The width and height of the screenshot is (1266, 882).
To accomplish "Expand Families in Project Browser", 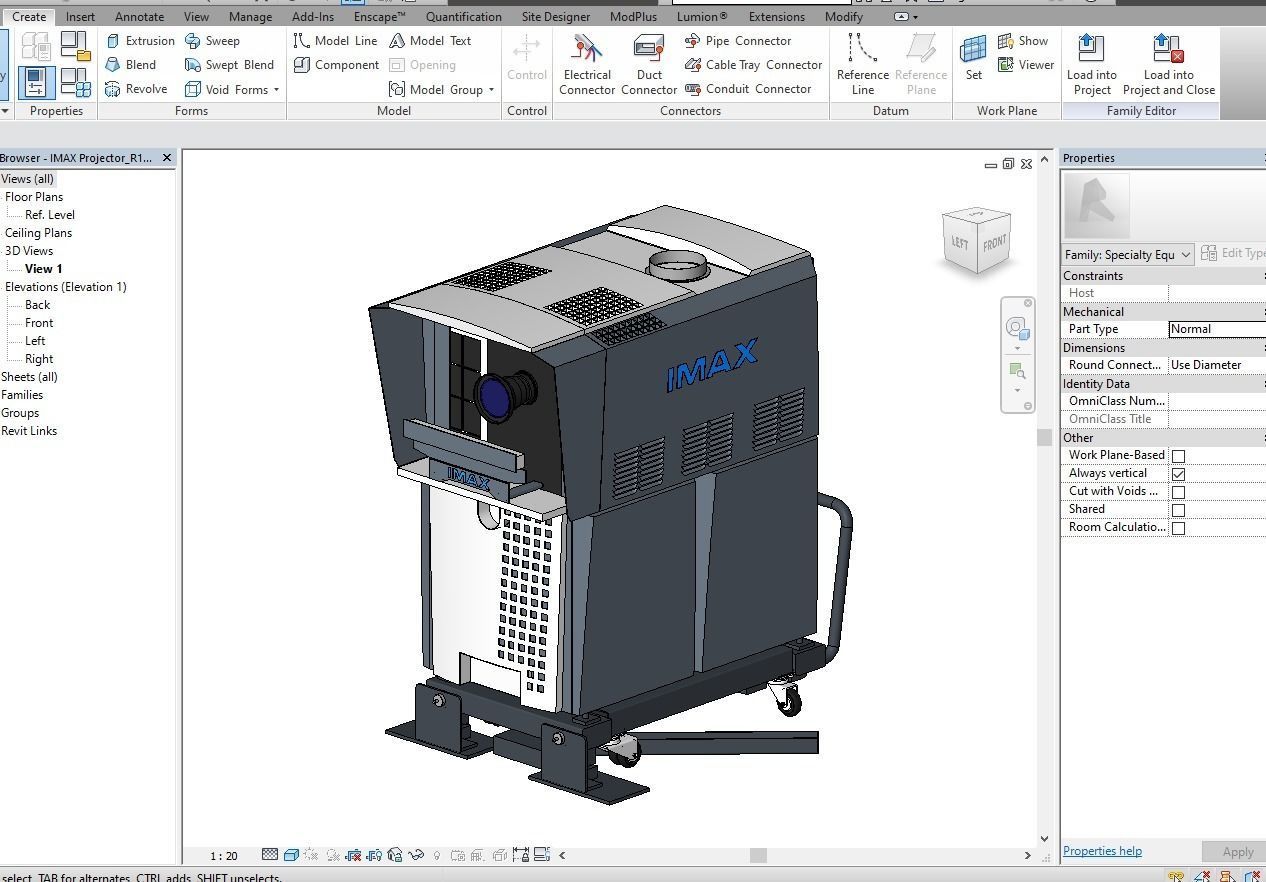I will pos(22,395).
